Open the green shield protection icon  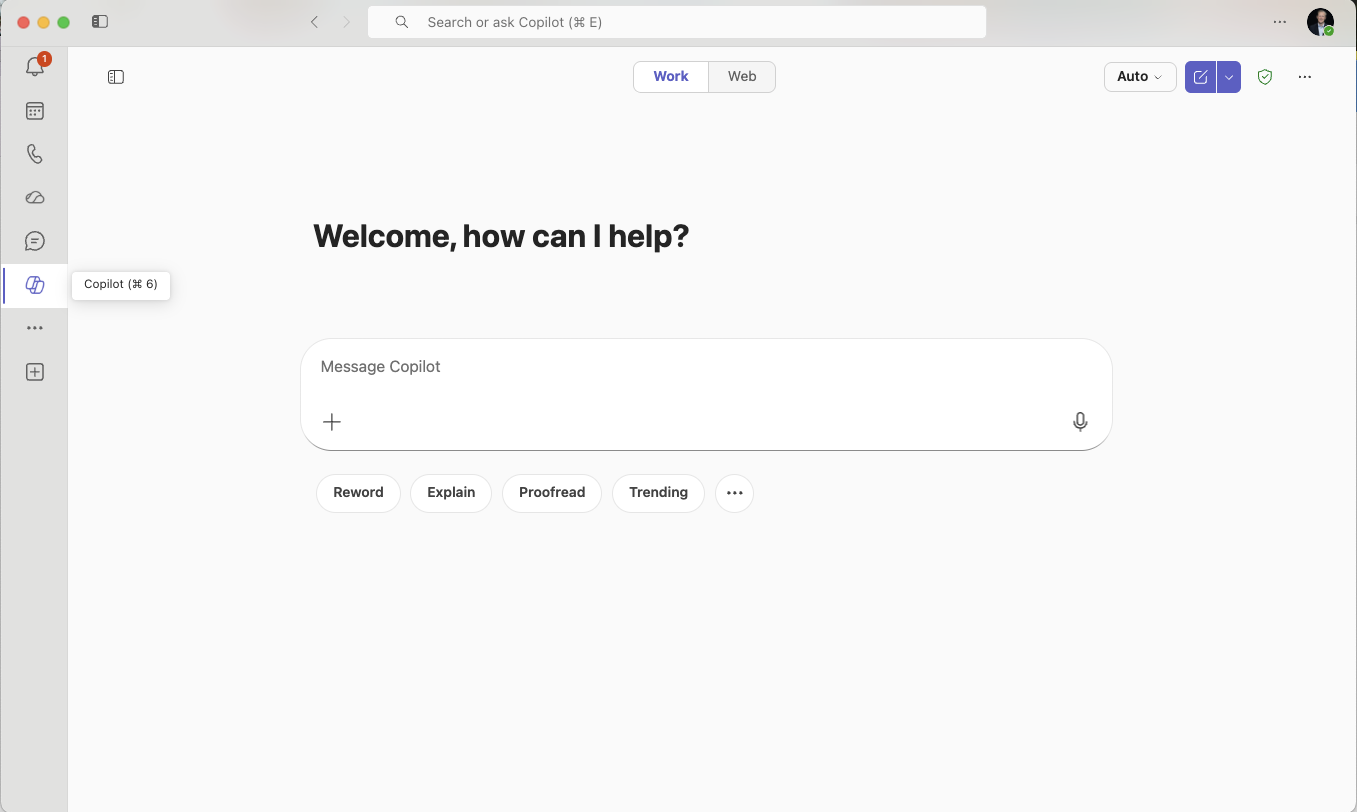(x=1265, y=77)
